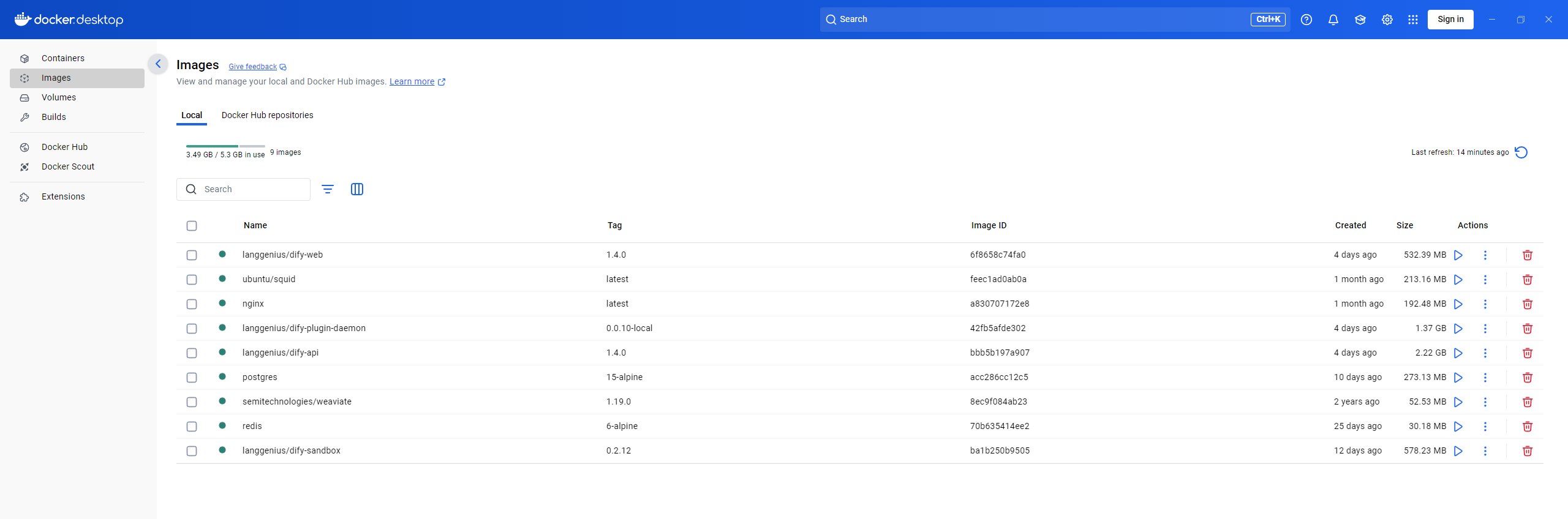Open Docker Desktop settings gear
This screenshot has width=1568, height=519.
(x=1387, y=20)
